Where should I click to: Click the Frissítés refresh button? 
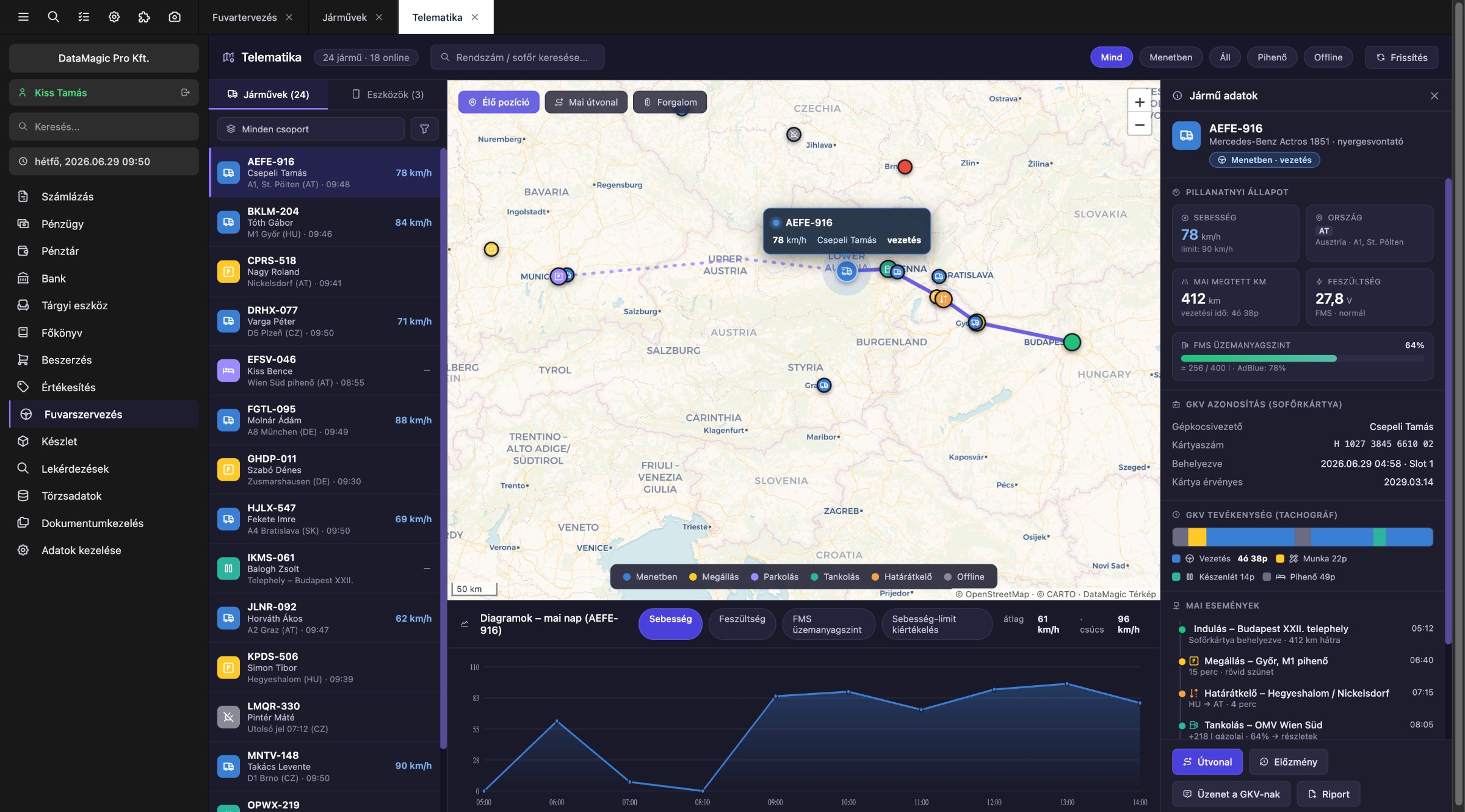[1402, 57]
